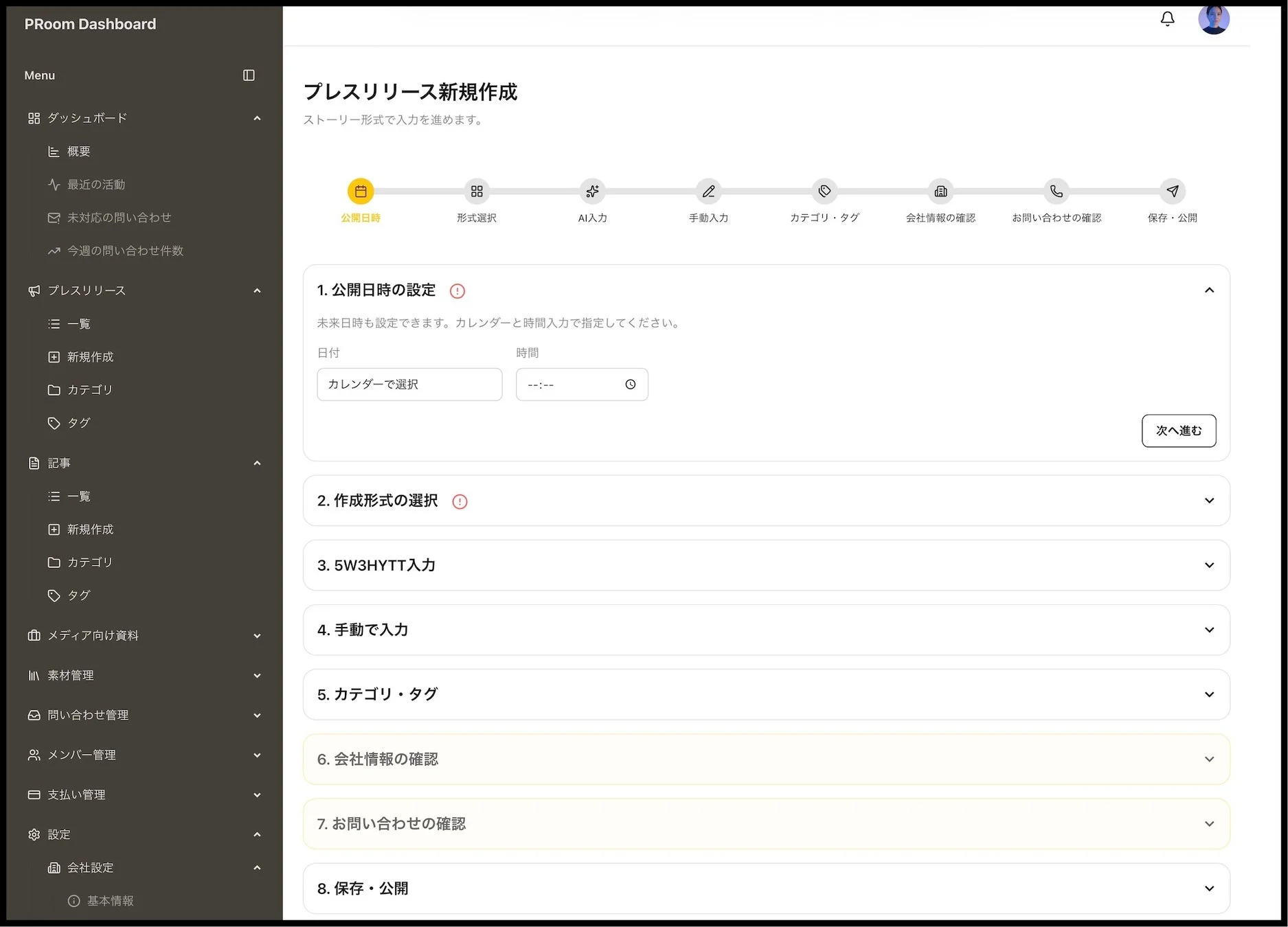
Task: Open the カレンダーで選択 date picker field
Action: click(x=409, y=385)
